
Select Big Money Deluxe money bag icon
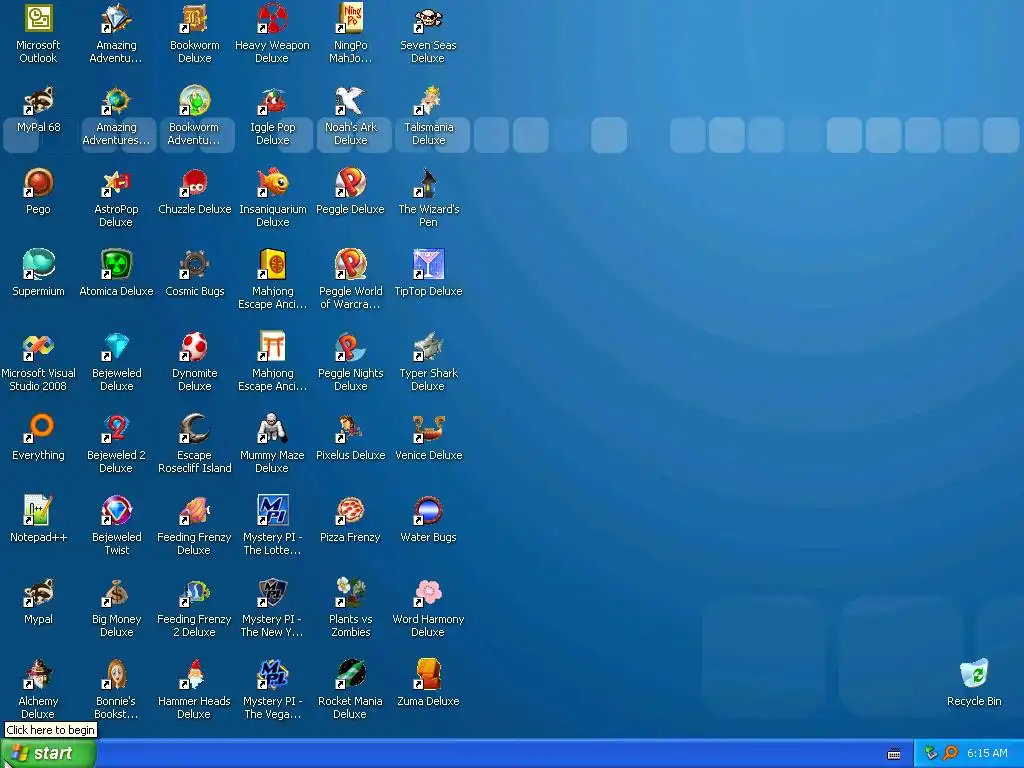(116, 592)
